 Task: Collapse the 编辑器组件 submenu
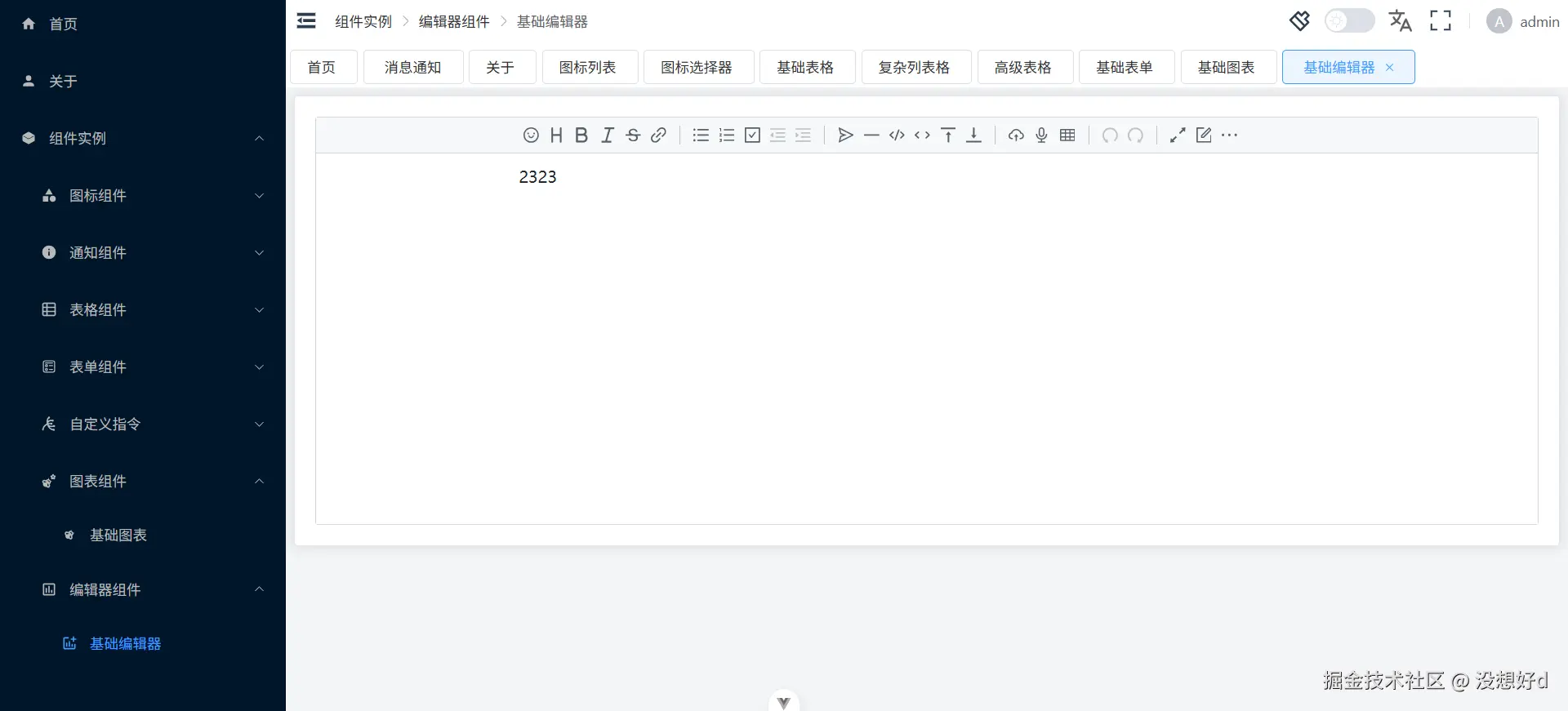[143, 589]
